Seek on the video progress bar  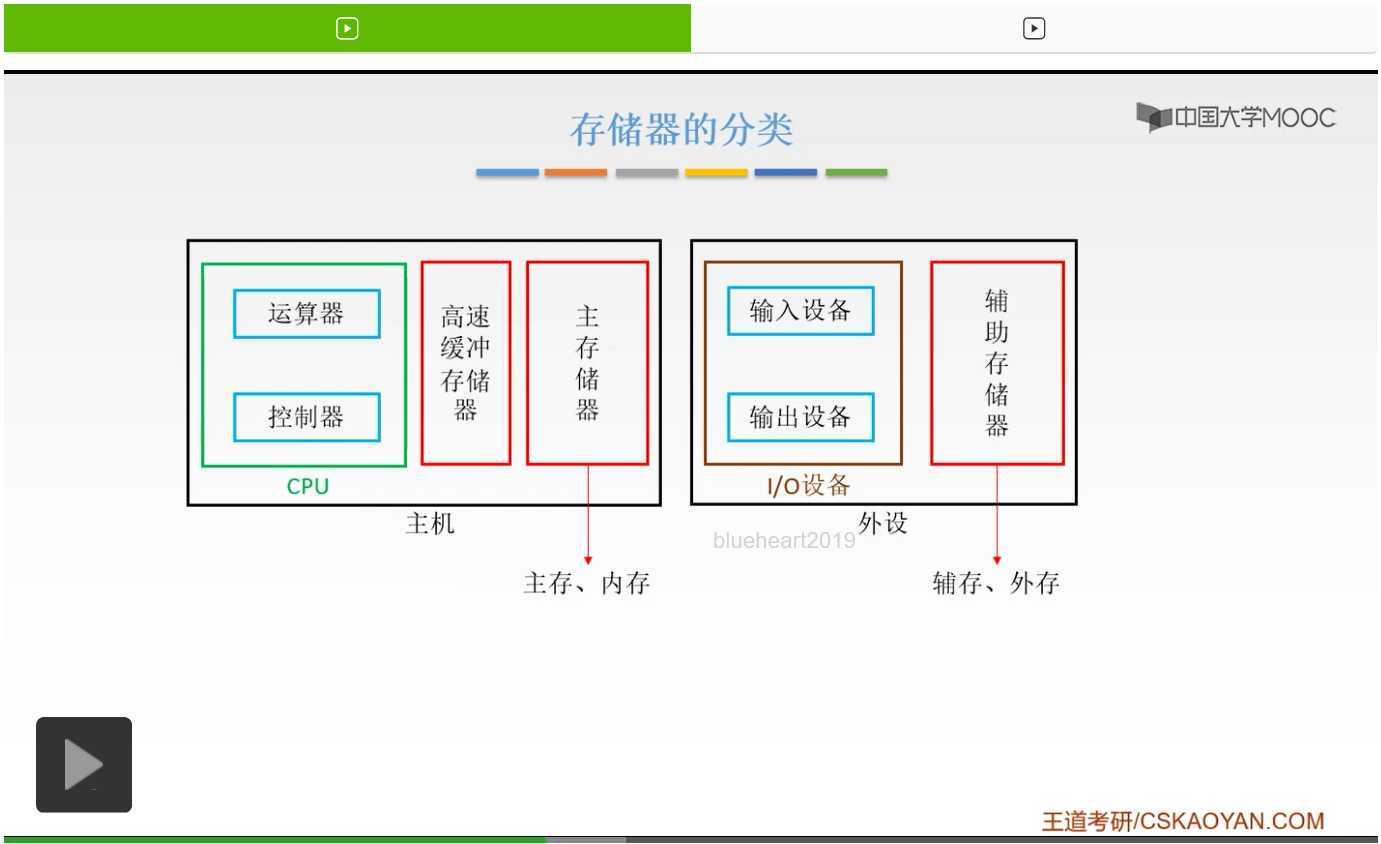690,839
